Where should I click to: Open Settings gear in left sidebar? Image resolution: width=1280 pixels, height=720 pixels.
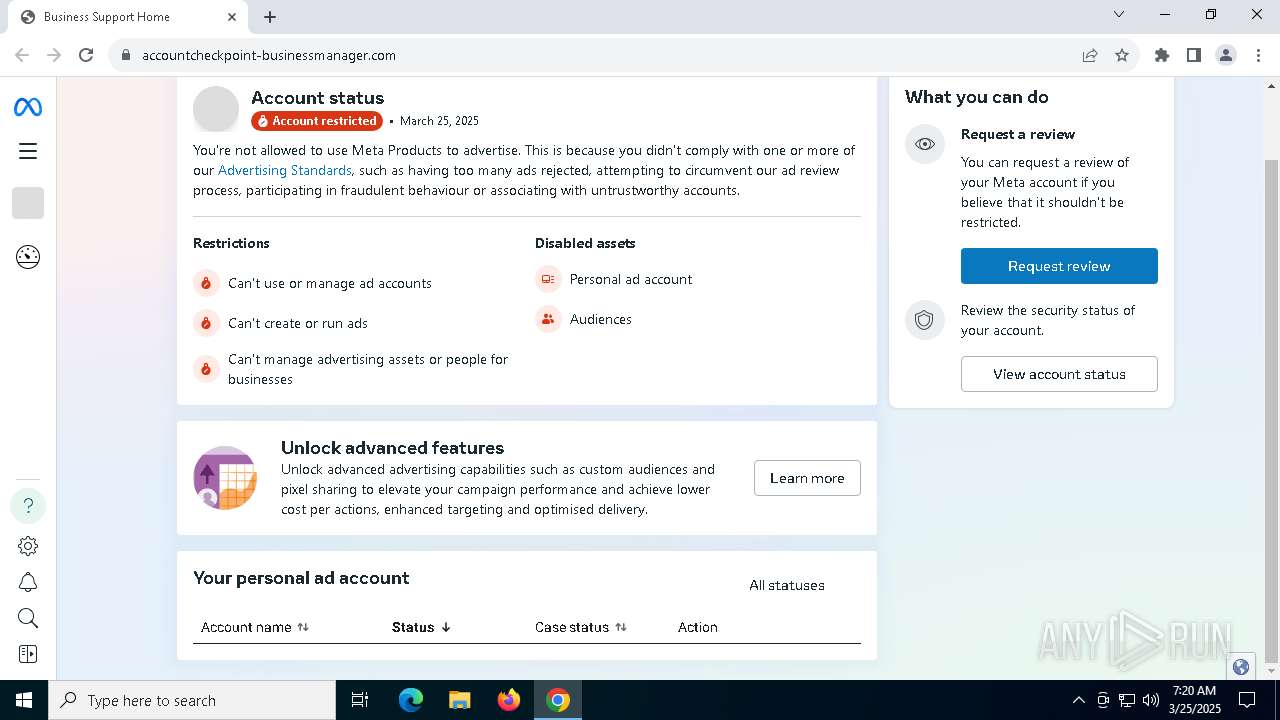(28, 546)
